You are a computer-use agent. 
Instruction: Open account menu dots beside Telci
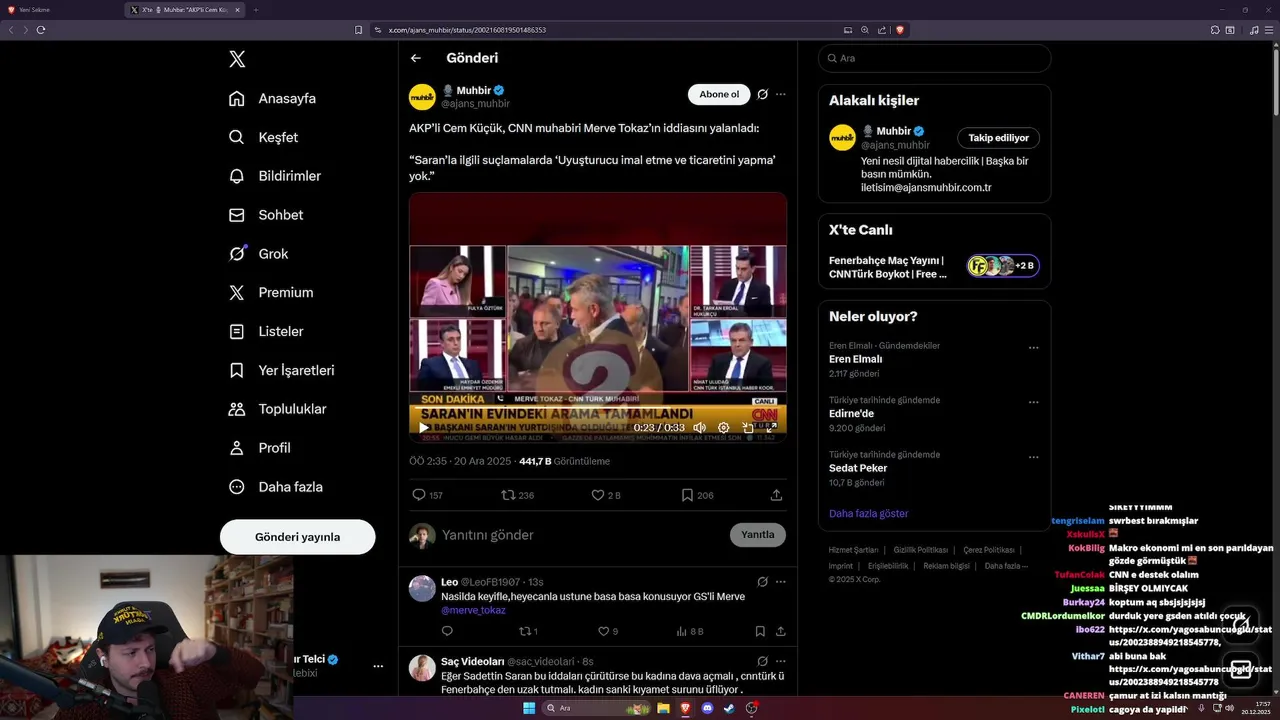(x=378, y=666)
